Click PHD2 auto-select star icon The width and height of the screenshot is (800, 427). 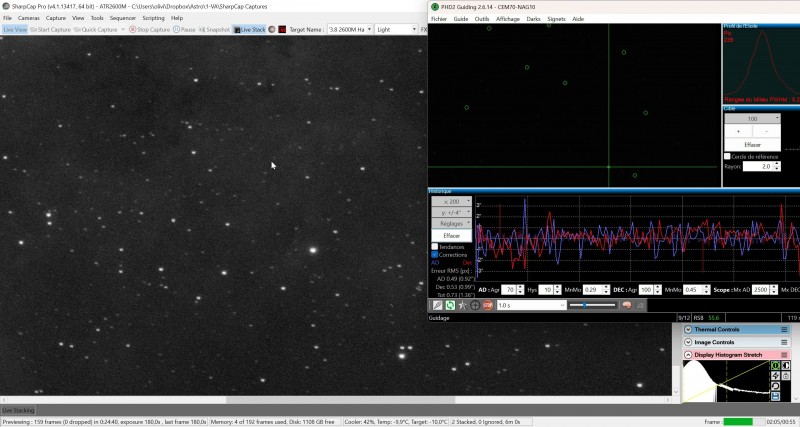(x=462, y=305)
